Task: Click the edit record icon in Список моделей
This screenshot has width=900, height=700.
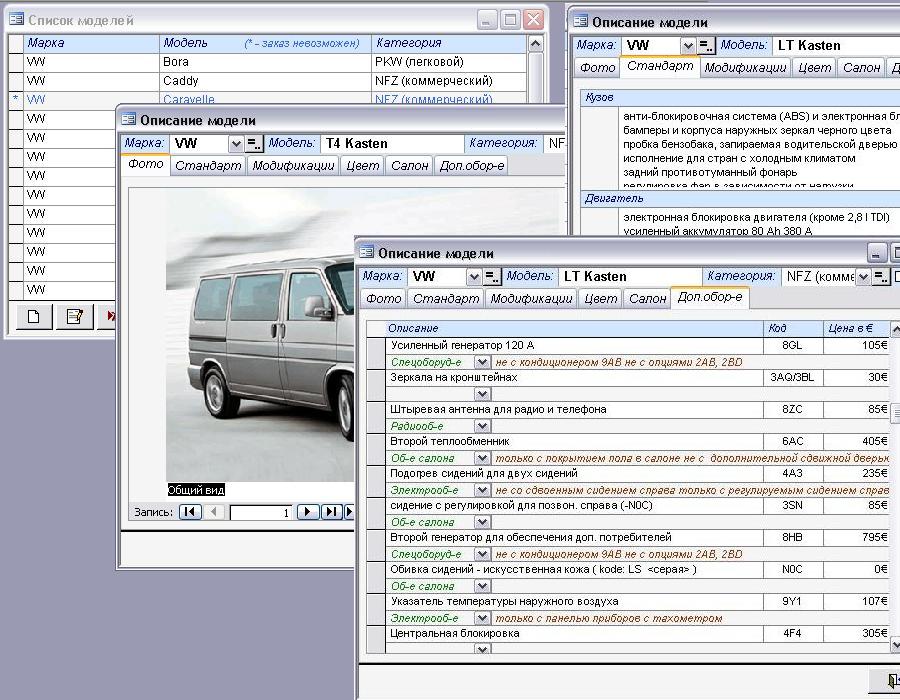Action: [x=73, y=317]
